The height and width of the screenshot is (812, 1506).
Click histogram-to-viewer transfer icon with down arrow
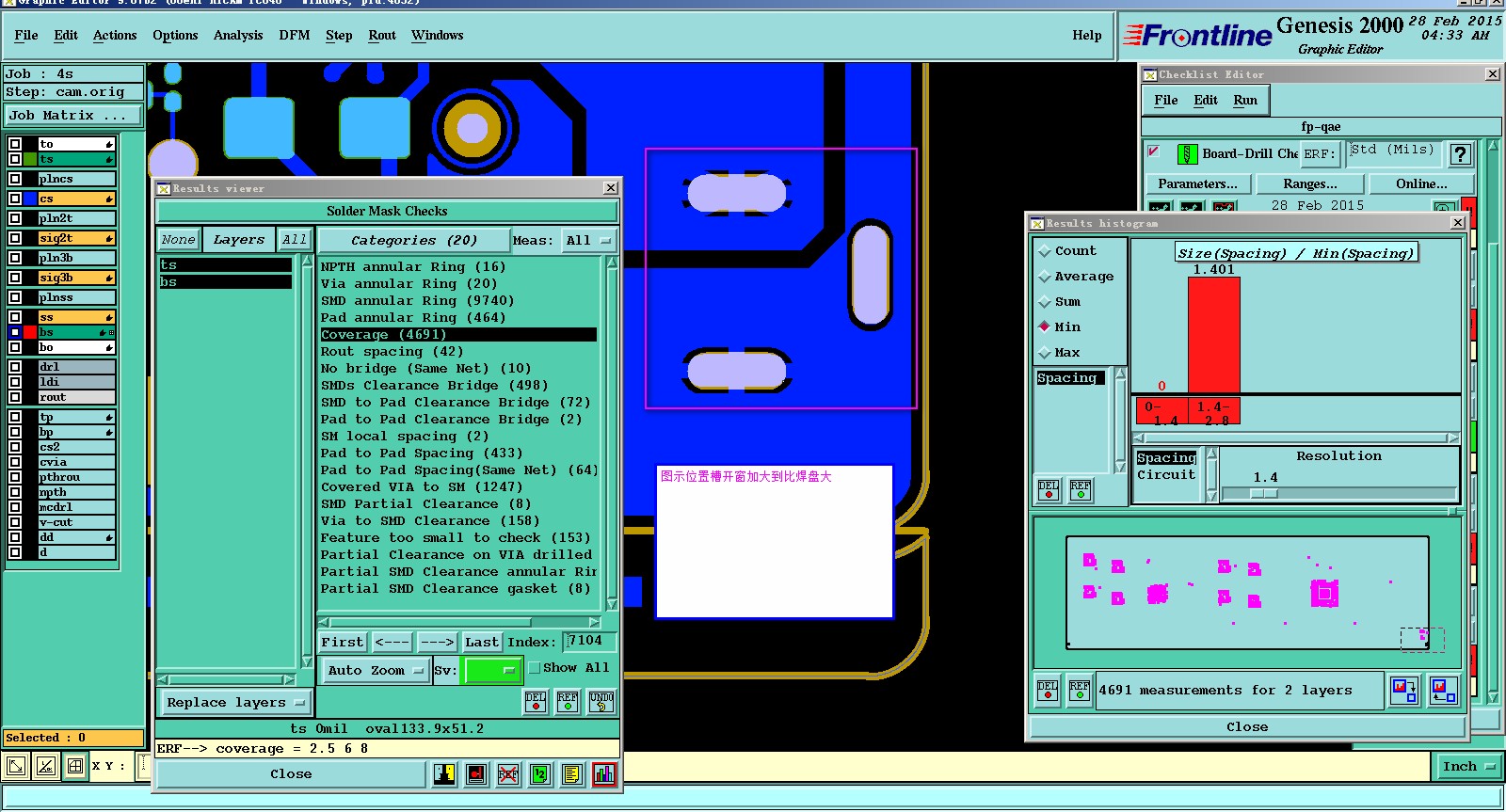coord(1404,691)
